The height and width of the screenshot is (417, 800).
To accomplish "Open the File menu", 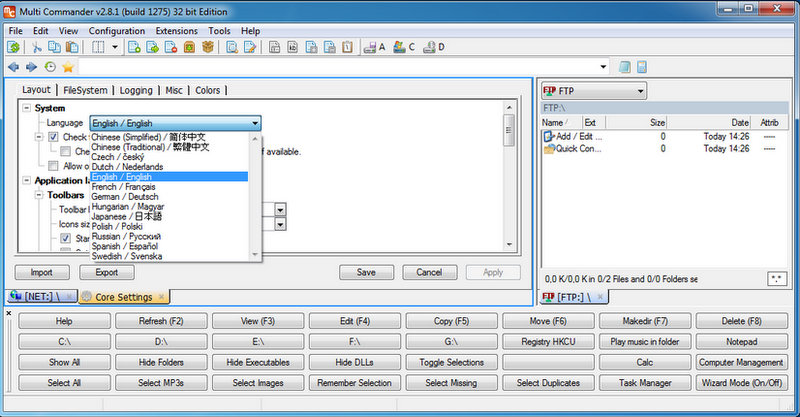I will pyautogui.click(x=16, y=31).
